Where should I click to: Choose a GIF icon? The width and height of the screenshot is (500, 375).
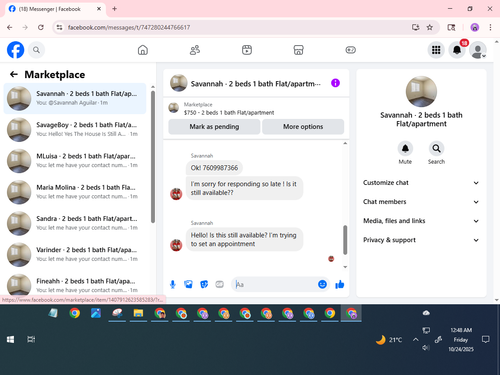point(219,284)
